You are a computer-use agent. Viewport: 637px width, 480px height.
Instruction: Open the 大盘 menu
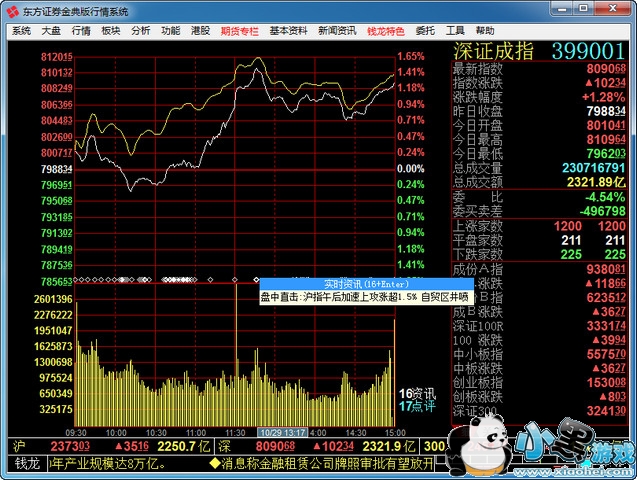(x=51, y=31)
